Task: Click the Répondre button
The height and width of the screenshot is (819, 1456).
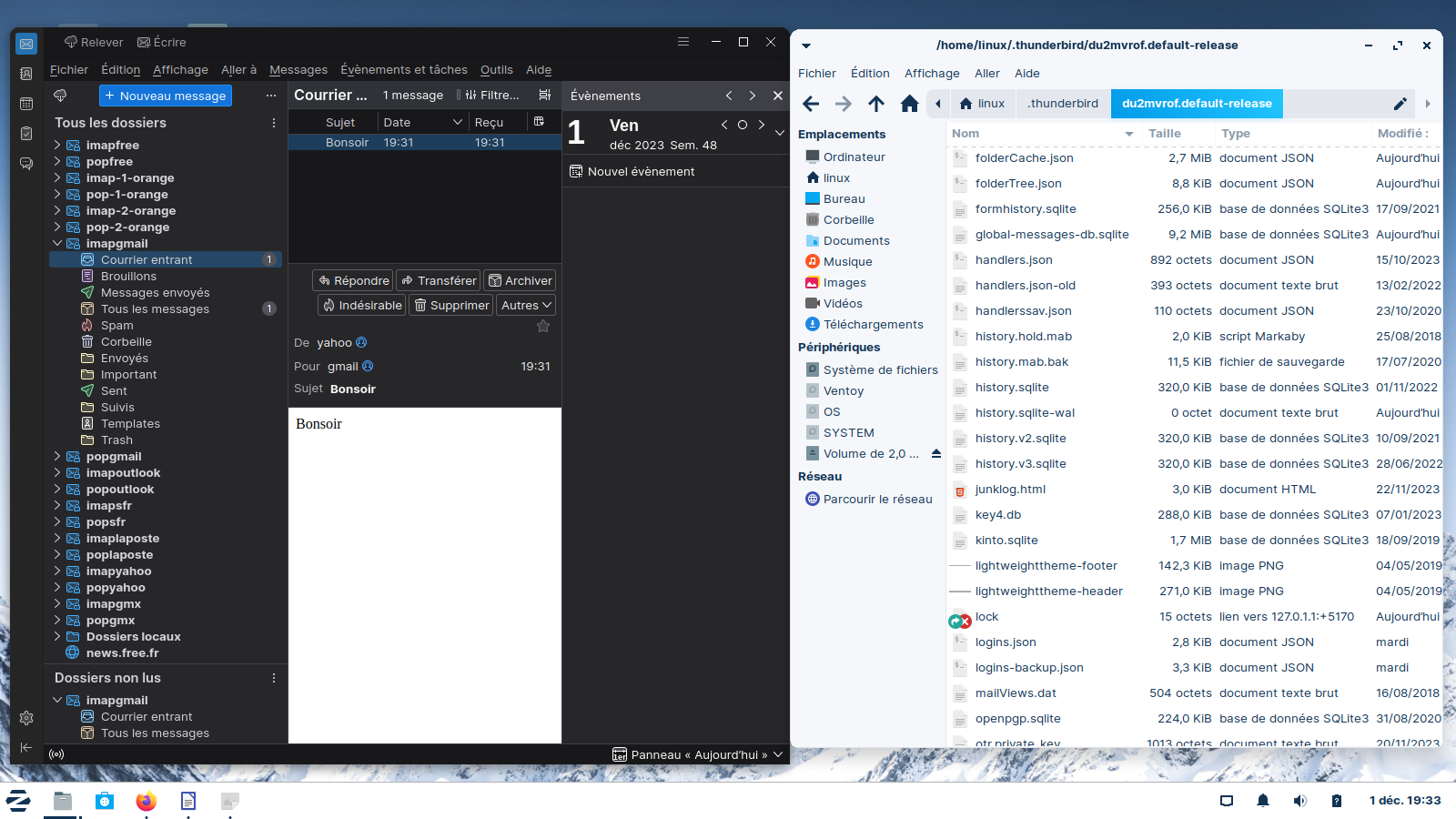Action: pos(353,280)
